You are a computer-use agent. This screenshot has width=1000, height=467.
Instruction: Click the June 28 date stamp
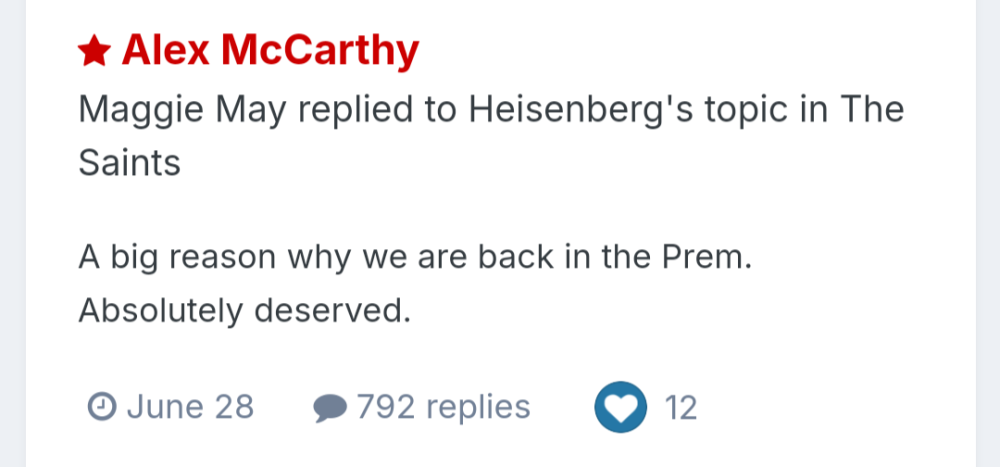pos(190,407)
